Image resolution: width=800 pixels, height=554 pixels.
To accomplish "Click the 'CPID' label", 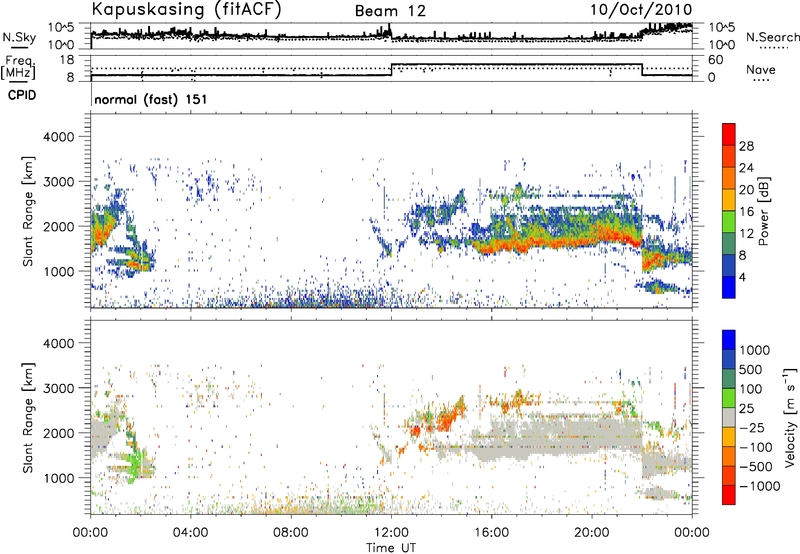I will [22, 95].
